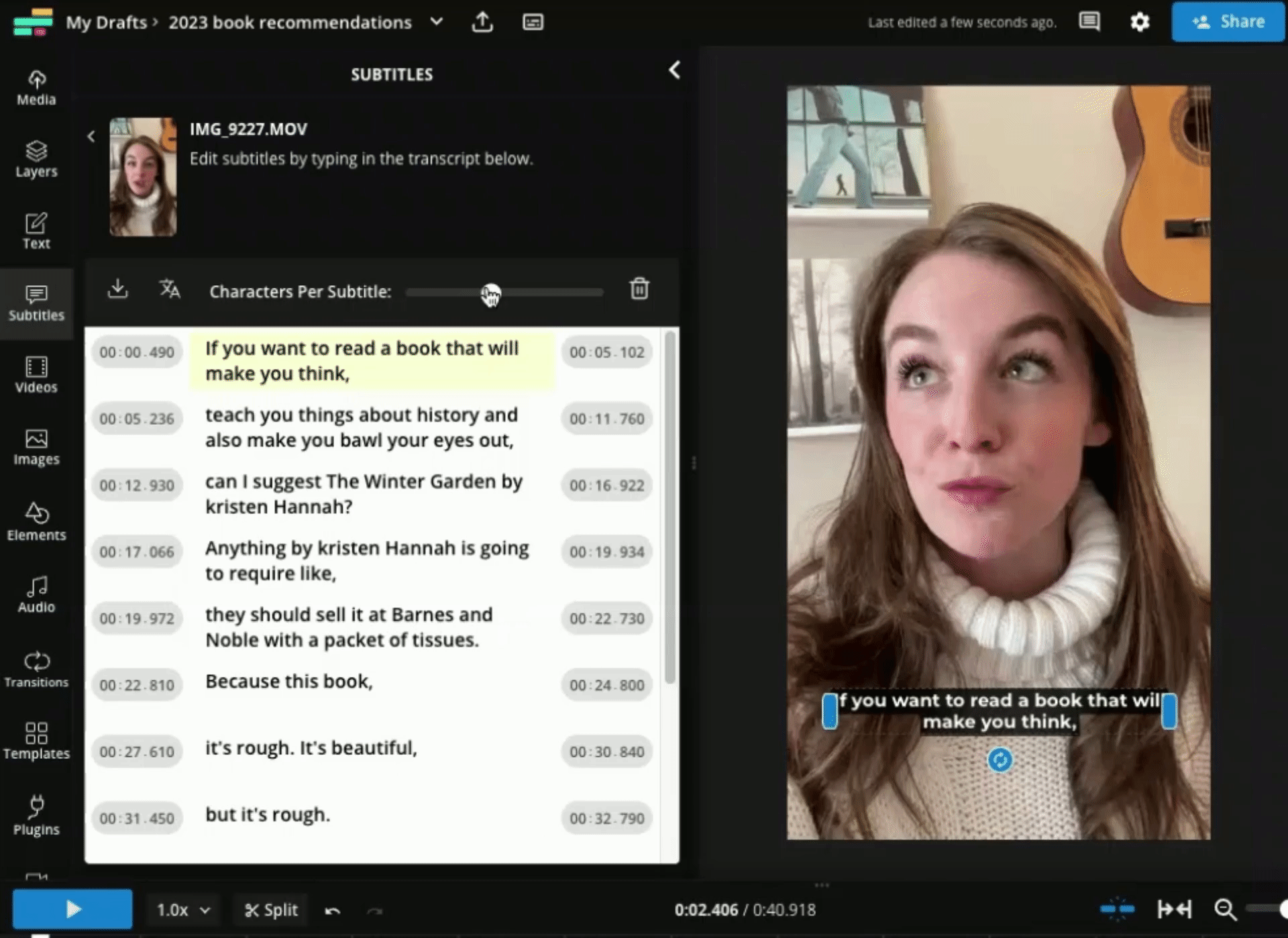Open the comments icon in top bar
The height and width of the screenshot is (938, 1288).
(x=1089, y=22)
